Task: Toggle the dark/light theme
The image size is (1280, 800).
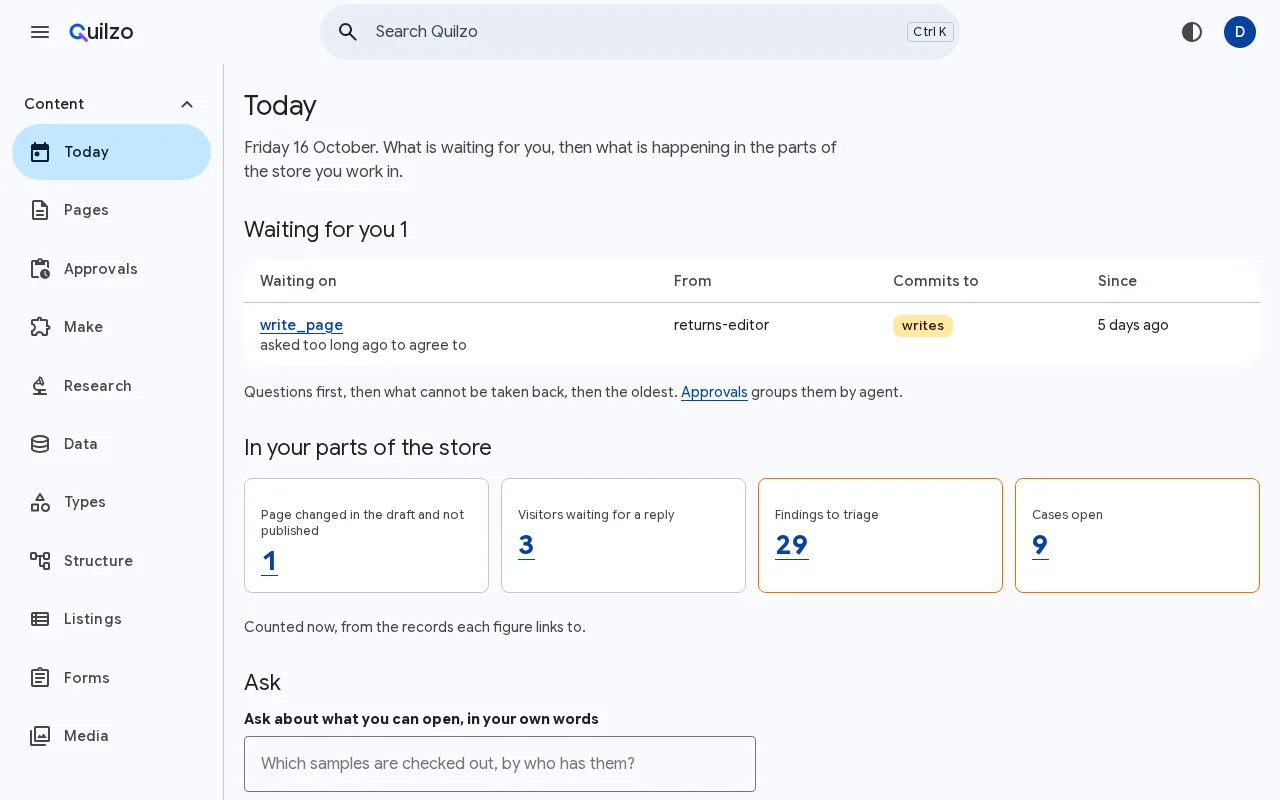Action: pos(1192,32)
